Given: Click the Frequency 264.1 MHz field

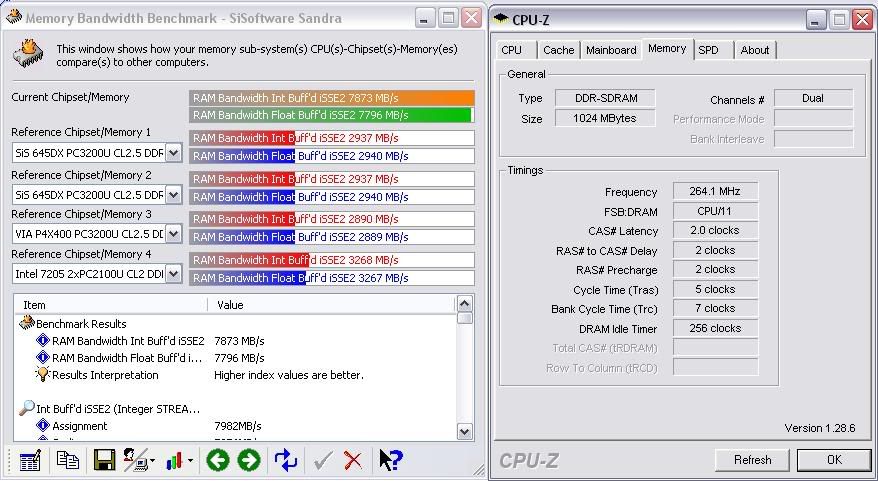Looking at the screenshot, I should [x=715, y=191].
